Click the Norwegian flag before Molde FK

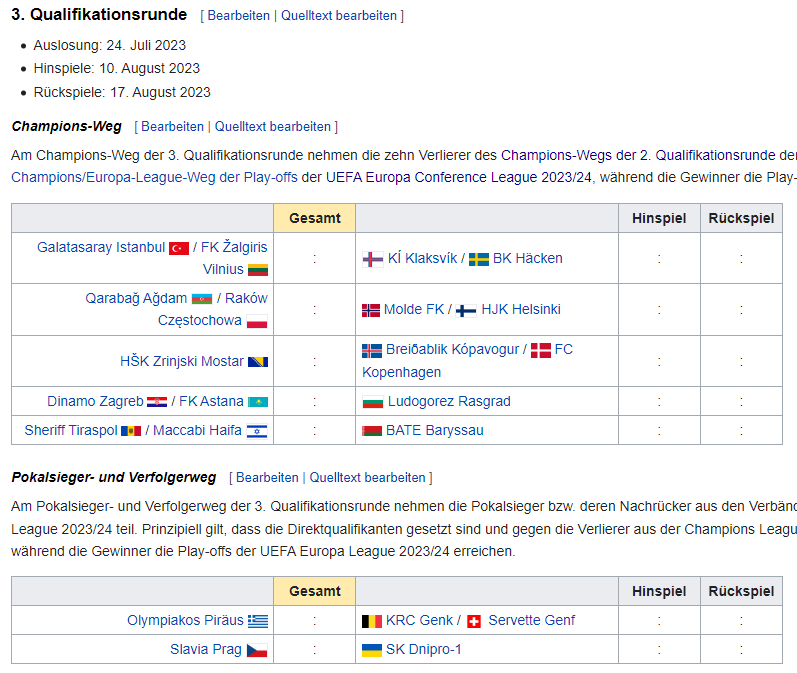tap(371, 310)
